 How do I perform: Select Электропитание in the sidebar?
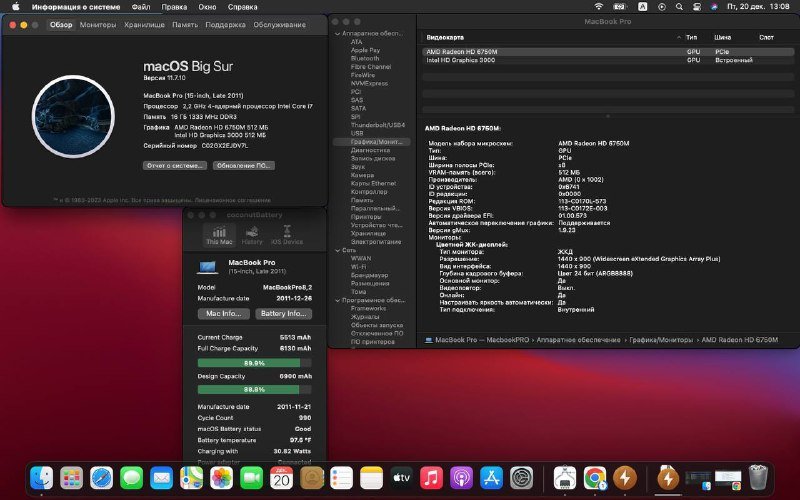(x=376, y=242)
